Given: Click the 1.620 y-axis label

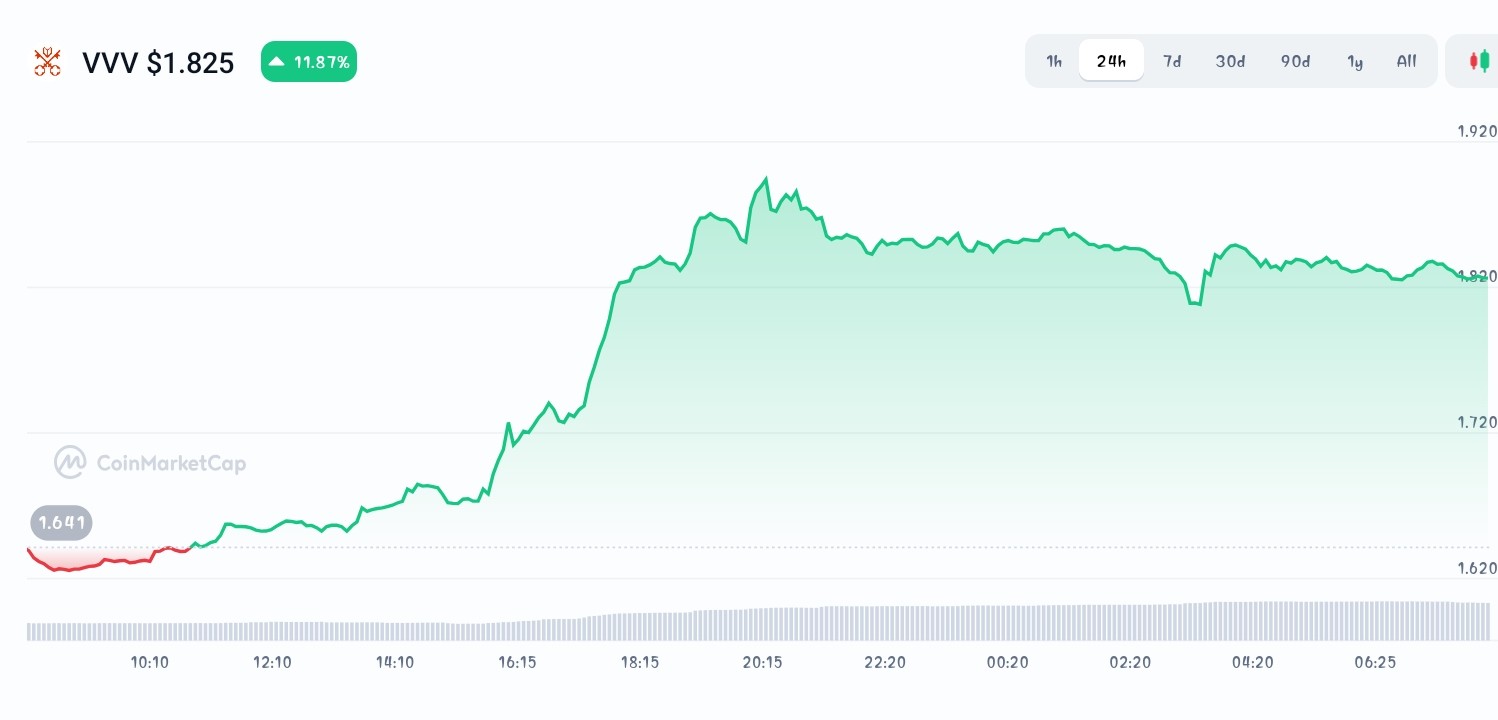Looking at the screenshot, I should (x=1476, y=567).
